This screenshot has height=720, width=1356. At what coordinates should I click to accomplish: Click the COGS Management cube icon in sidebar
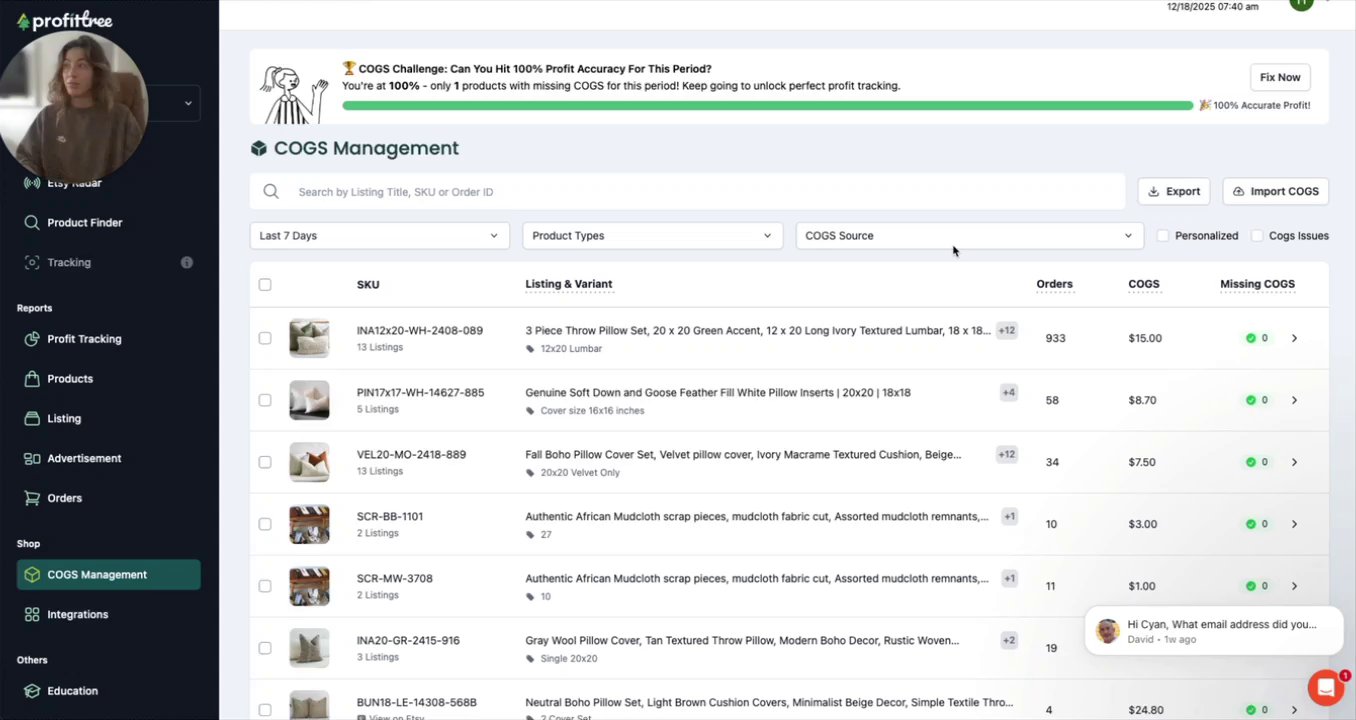tap(32, 575)
